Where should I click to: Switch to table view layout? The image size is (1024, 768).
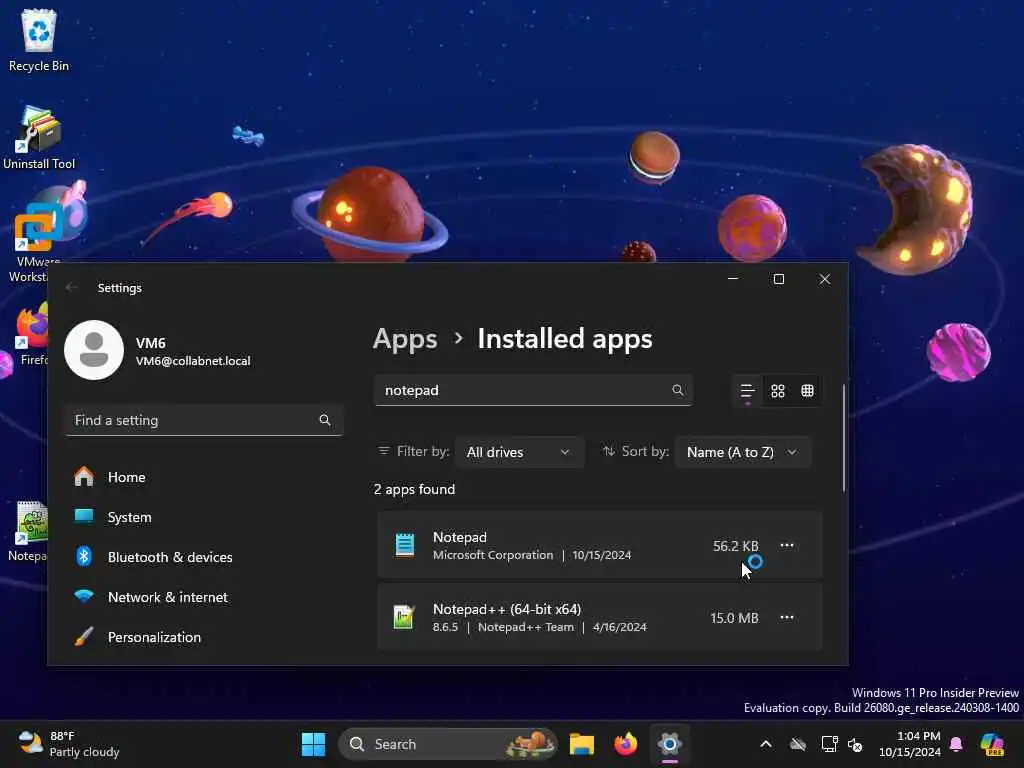tap(808, 391)
